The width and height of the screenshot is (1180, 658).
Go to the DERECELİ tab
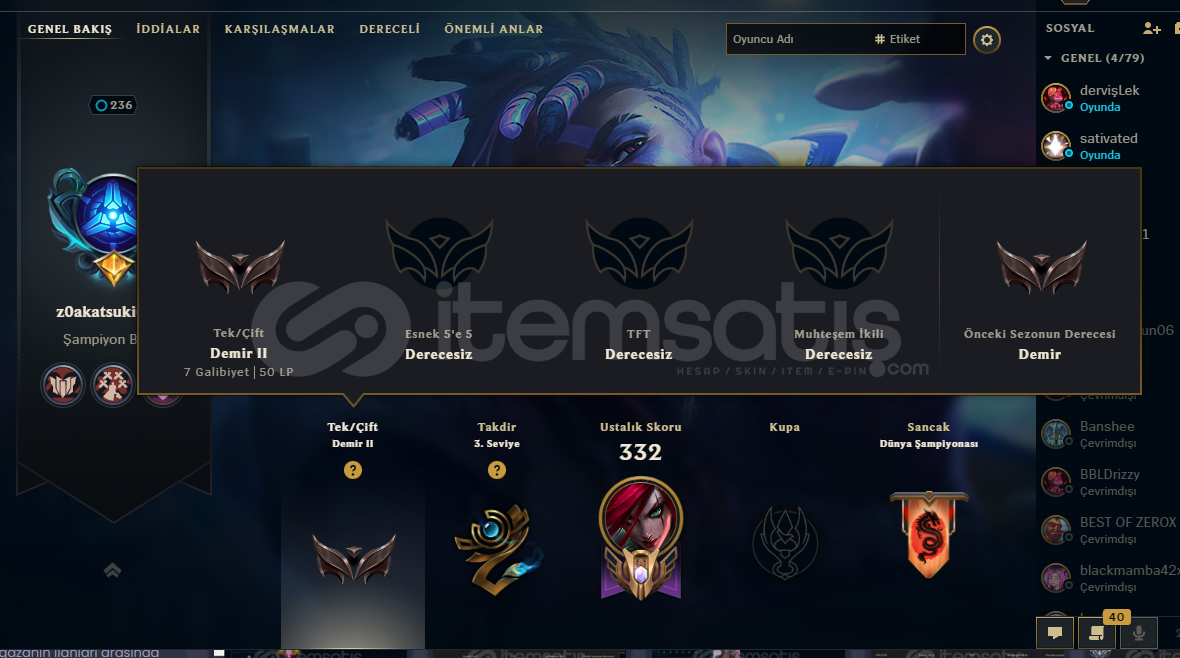389,29
